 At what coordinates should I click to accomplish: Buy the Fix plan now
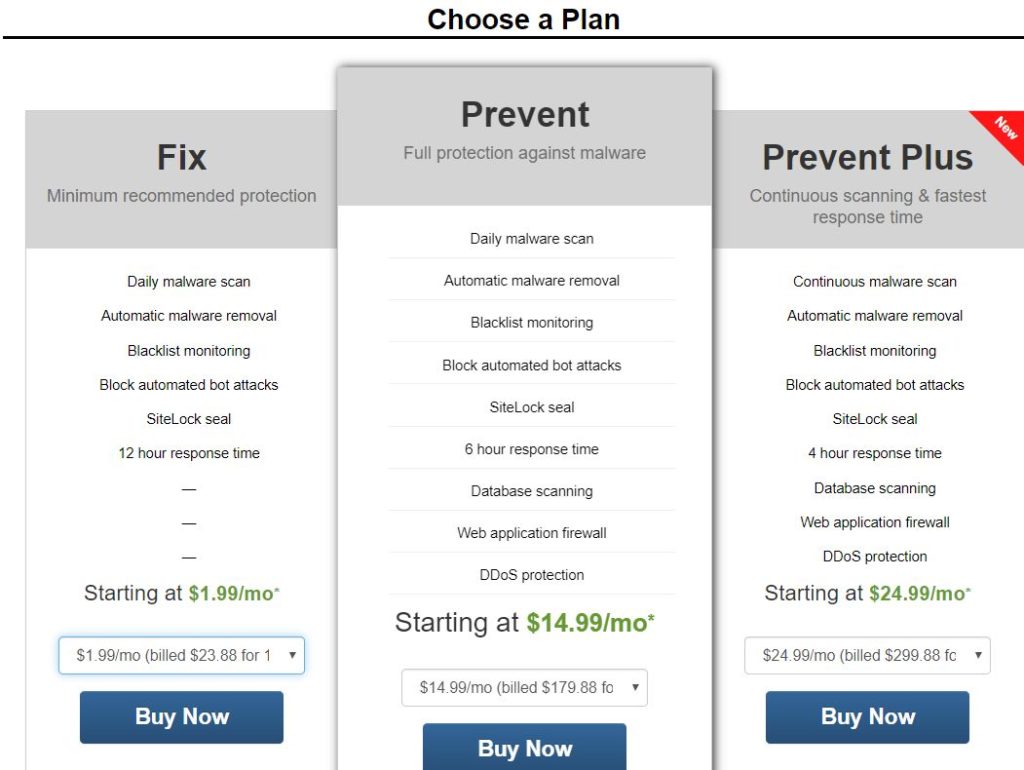182,717
